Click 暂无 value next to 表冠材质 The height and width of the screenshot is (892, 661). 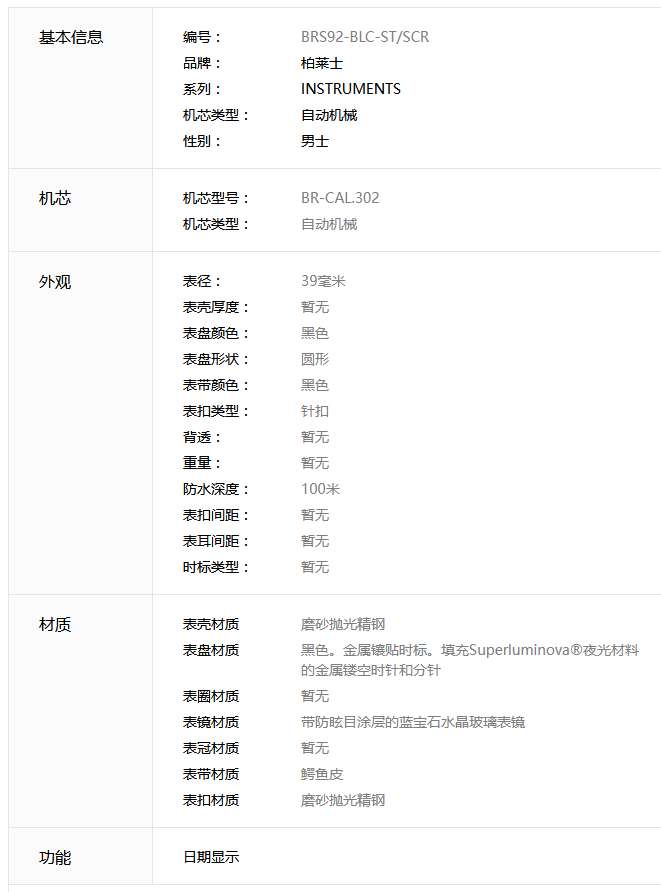(315, 748)
